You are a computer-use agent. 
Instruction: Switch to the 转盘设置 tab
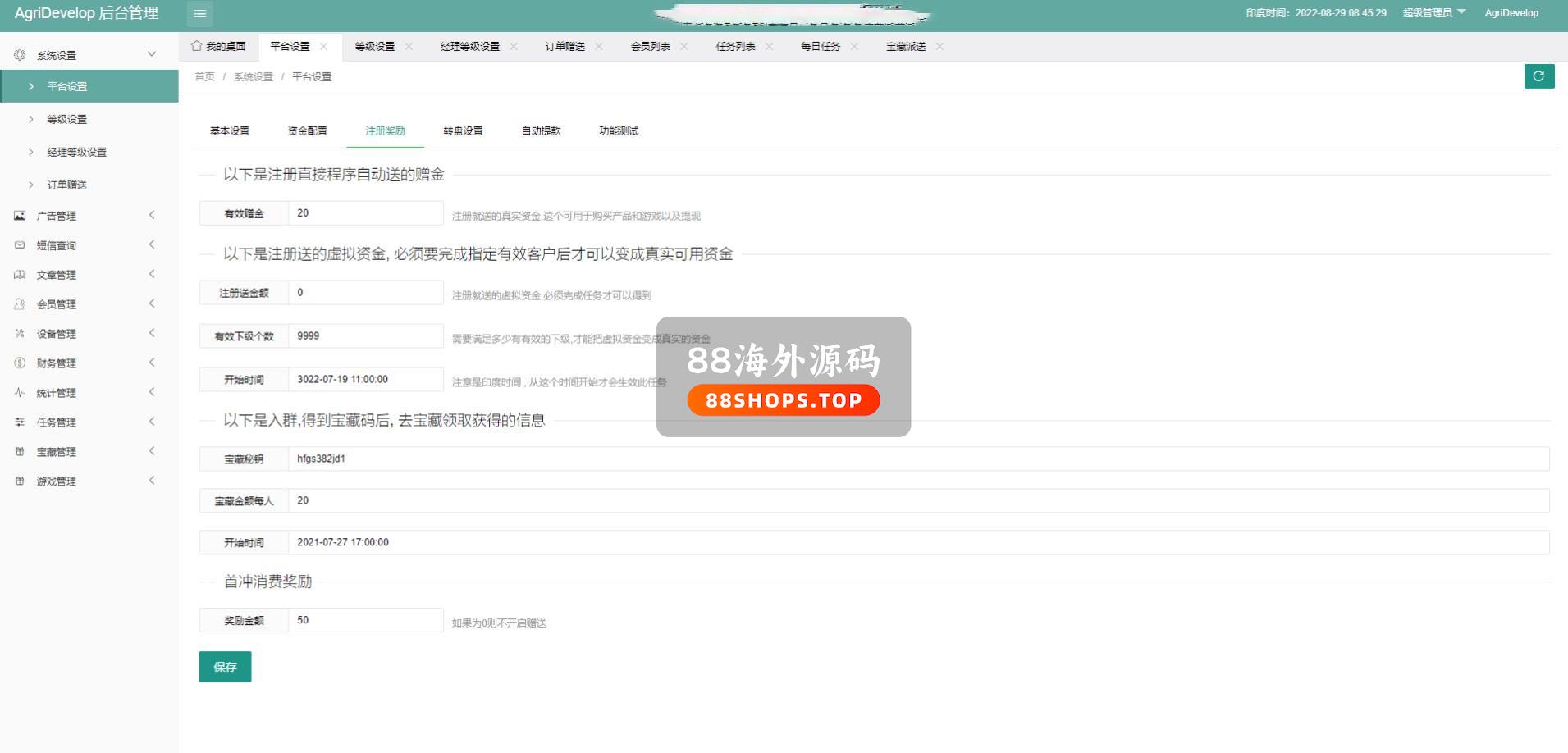point(463,131)
